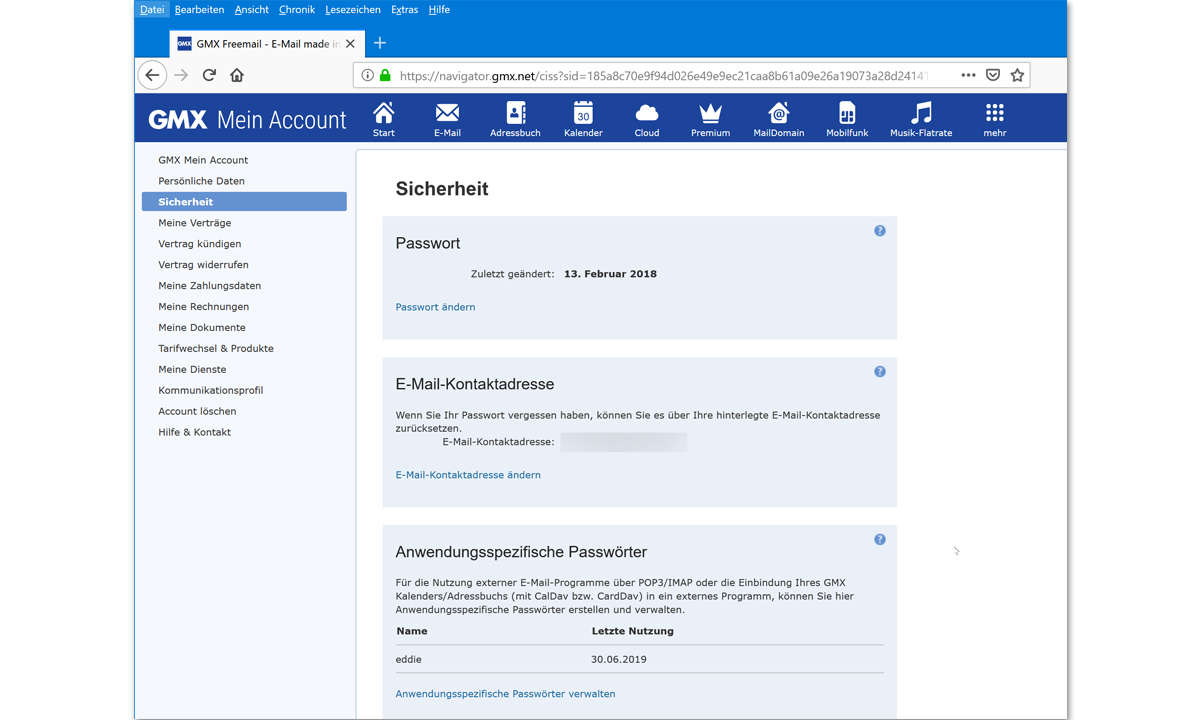Open the Cloud icon
Screen dimensions: 1200x720
pos(647,113)
